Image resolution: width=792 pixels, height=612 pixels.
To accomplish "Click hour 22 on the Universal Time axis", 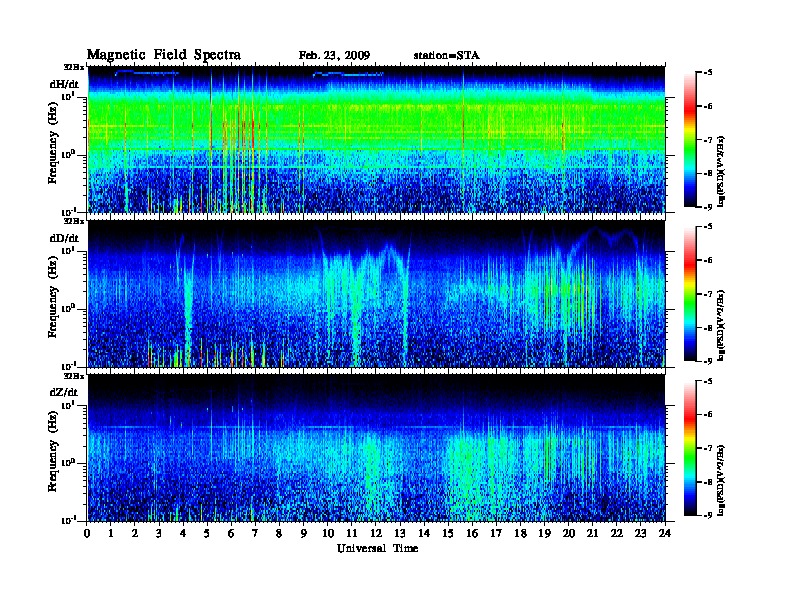I will (617, 533).
